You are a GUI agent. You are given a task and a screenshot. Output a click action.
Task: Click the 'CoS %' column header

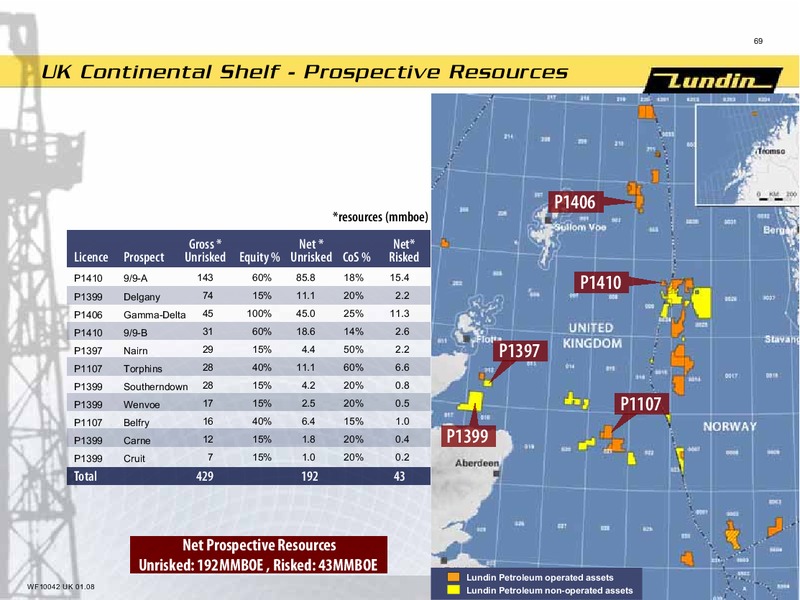357,257
